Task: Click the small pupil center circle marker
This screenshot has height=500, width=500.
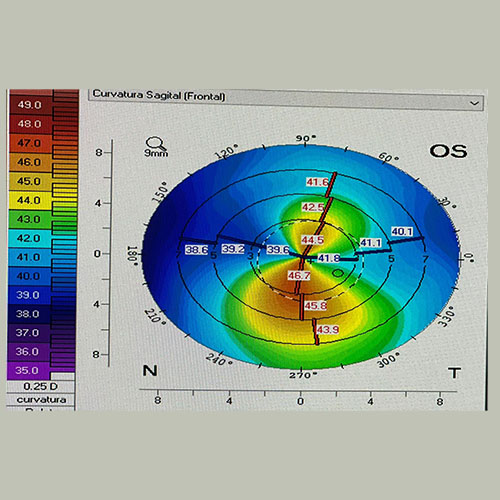Action: point(338,273)
